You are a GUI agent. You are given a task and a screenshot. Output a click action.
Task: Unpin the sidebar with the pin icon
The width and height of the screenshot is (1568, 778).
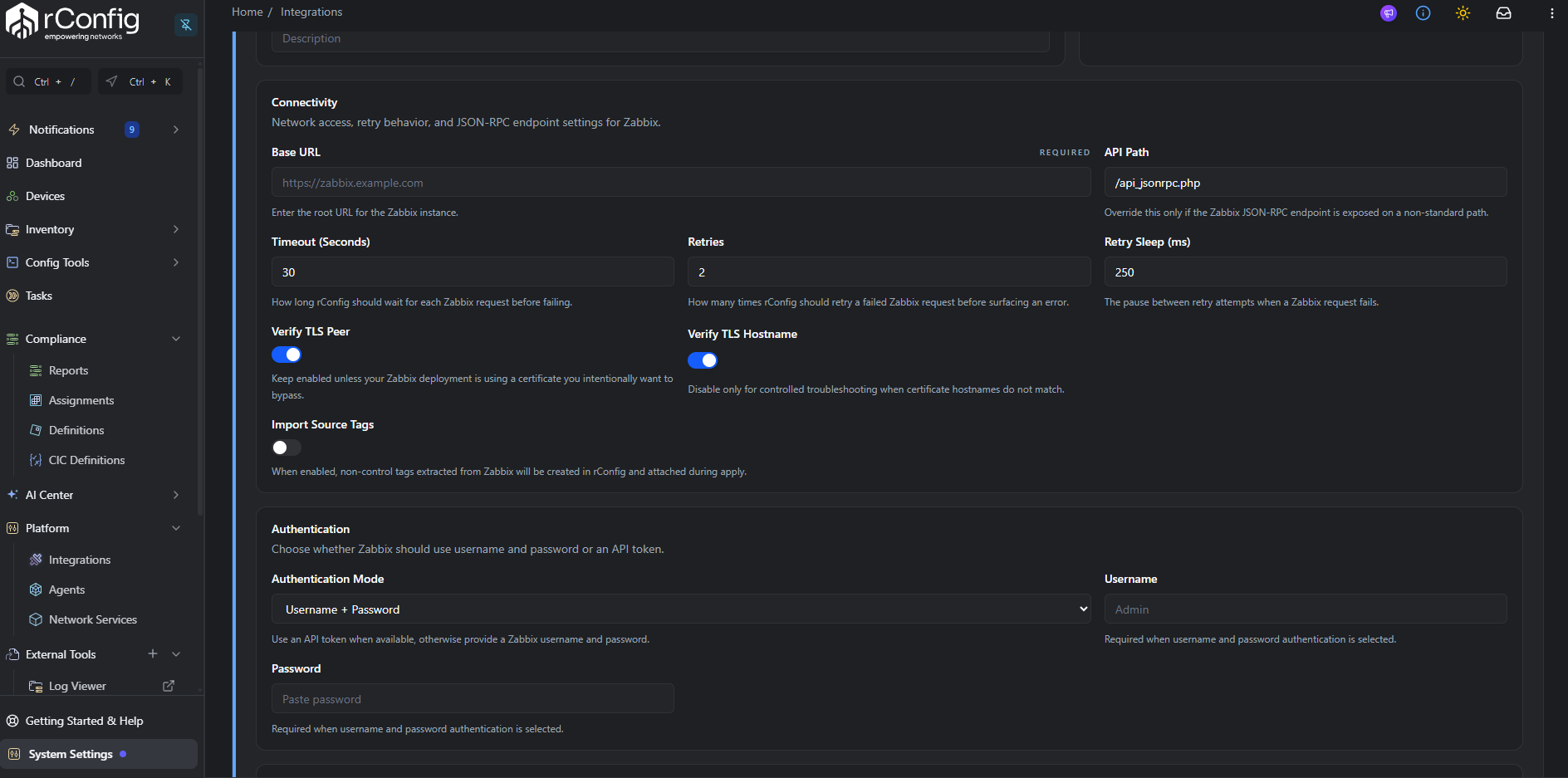point(186,25)
